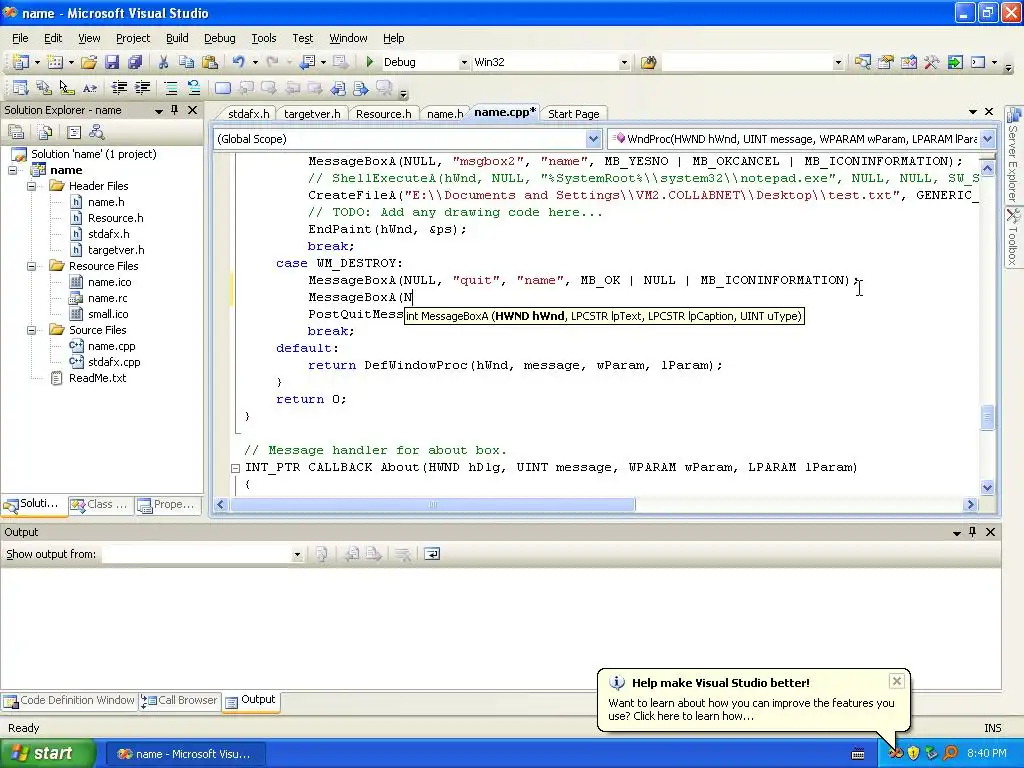Click the Uncomment Selected Lines icon
The image size is (1024, 768).
[x=194, y=88]
